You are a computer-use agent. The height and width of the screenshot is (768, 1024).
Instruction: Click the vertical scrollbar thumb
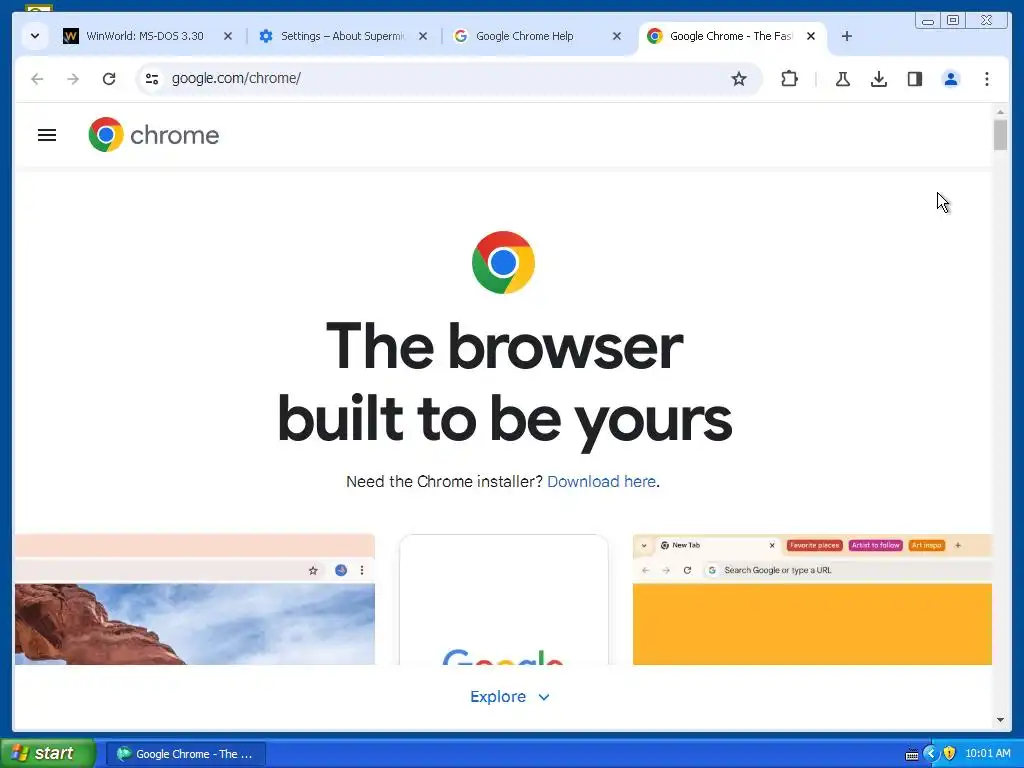[x=1000, y=135]
